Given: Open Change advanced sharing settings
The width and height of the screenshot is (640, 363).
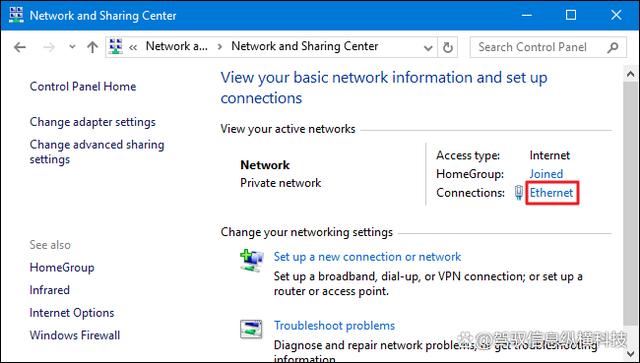Looking at the screenshot, I should tap(97, 151).
